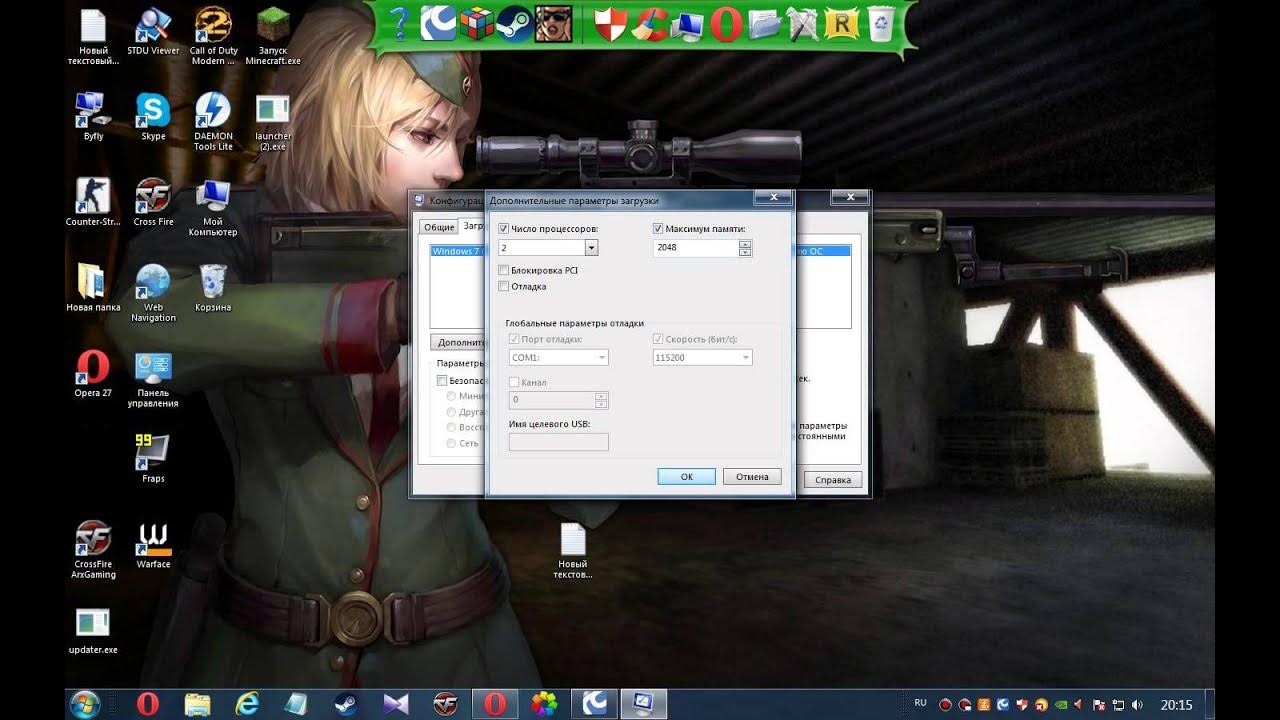Open Cross Fire desktop shortcut

(x=153, y=203)
